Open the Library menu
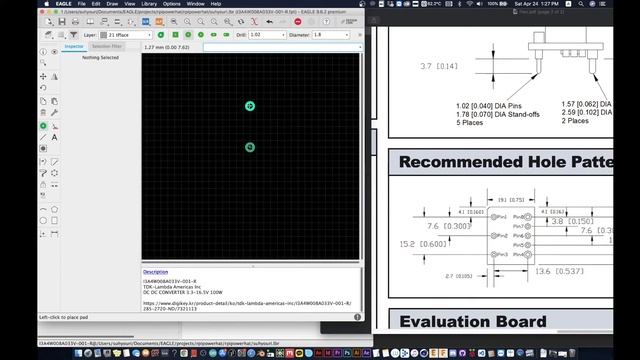Screen dimensions: 640x360 click(x=149, y=4)
